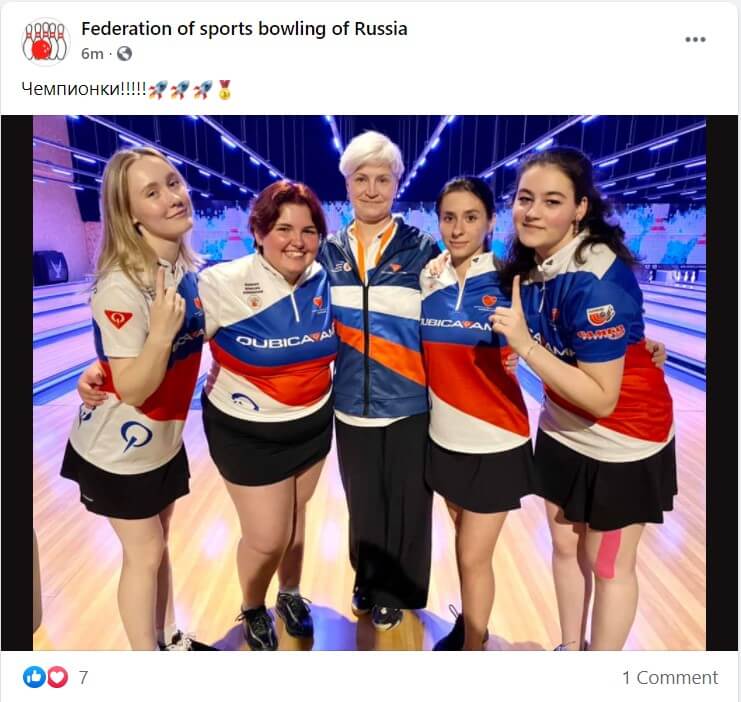Click the red heart Love reaction icon
Screen dimensions: 741x702
[57, 677]
